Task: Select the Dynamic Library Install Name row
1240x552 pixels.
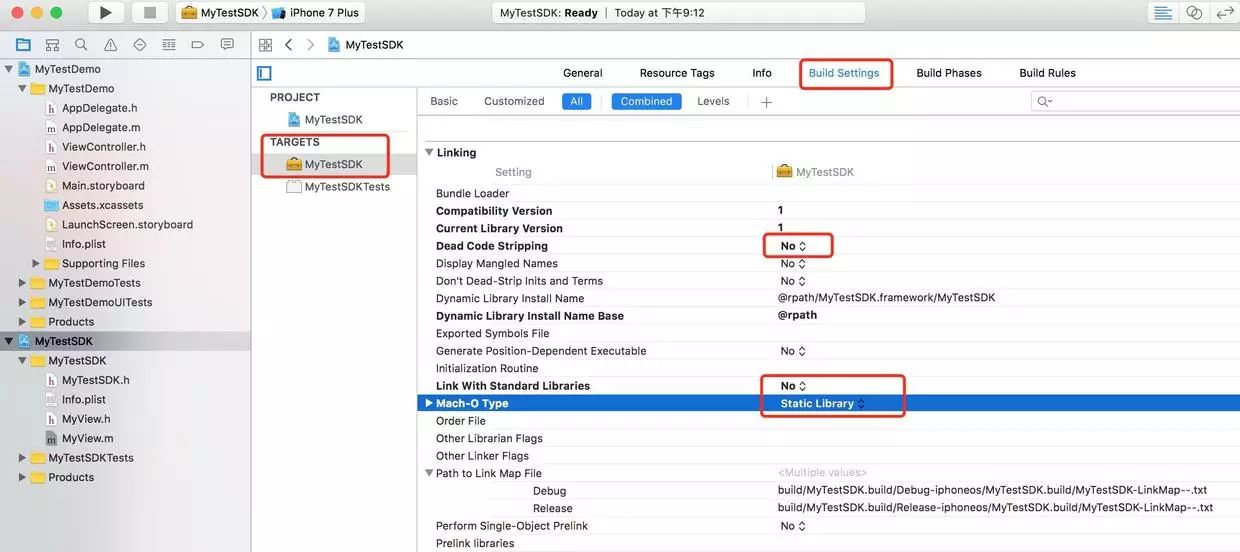Action: tap(828, 298)
